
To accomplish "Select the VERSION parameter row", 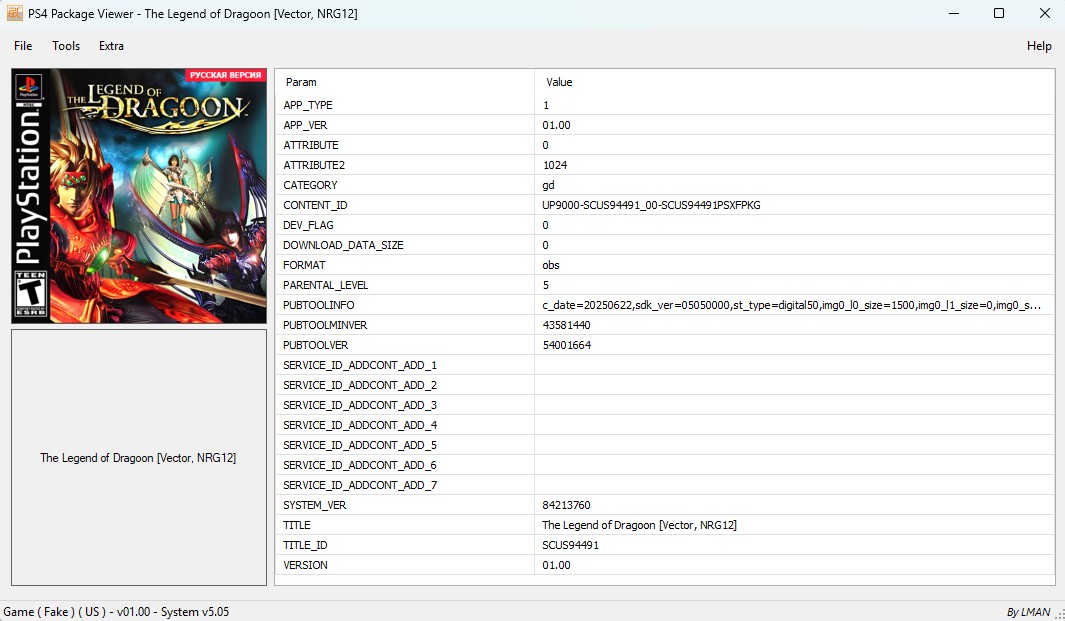I will click(x=664, y=565).
